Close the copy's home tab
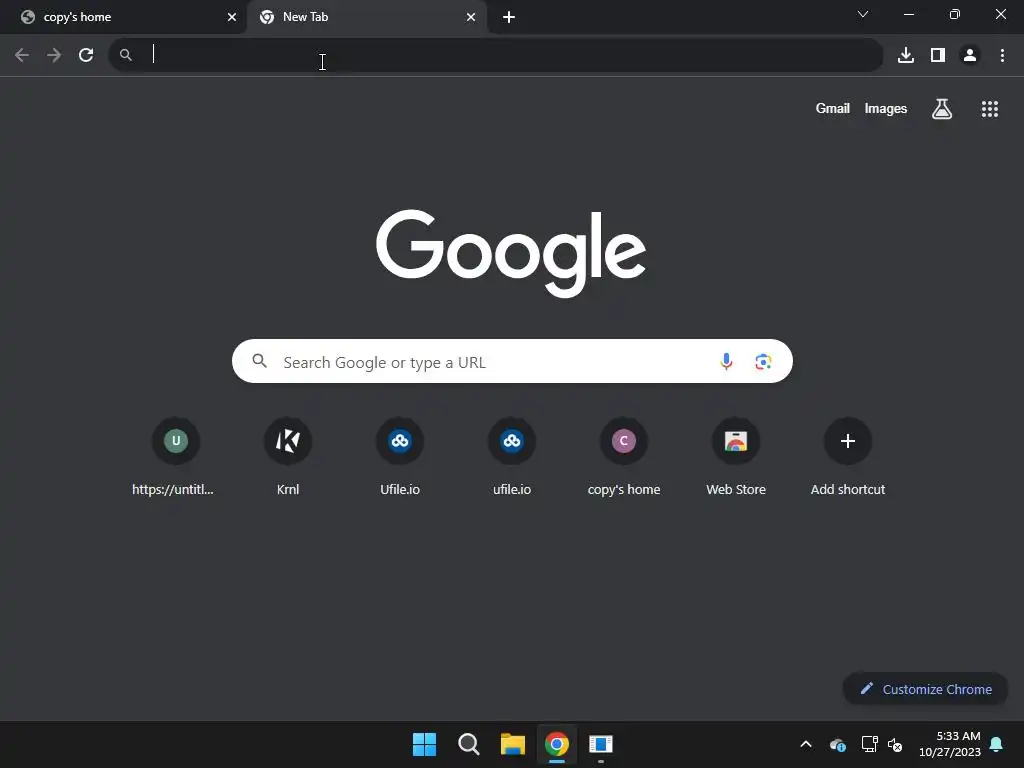 pyautogui.click(x=232, y=17)
